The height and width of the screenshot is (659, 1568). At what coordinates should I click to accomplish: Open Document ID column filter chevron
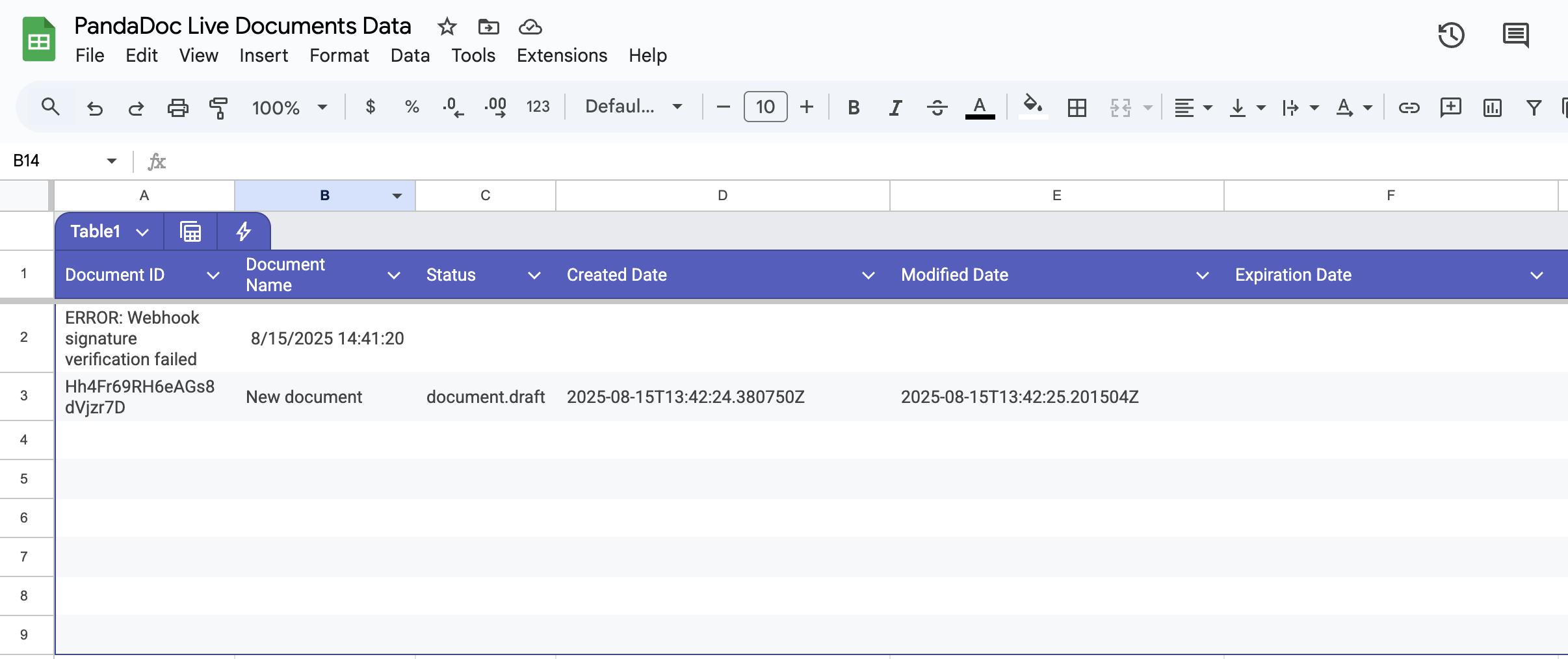pos(213,276)
